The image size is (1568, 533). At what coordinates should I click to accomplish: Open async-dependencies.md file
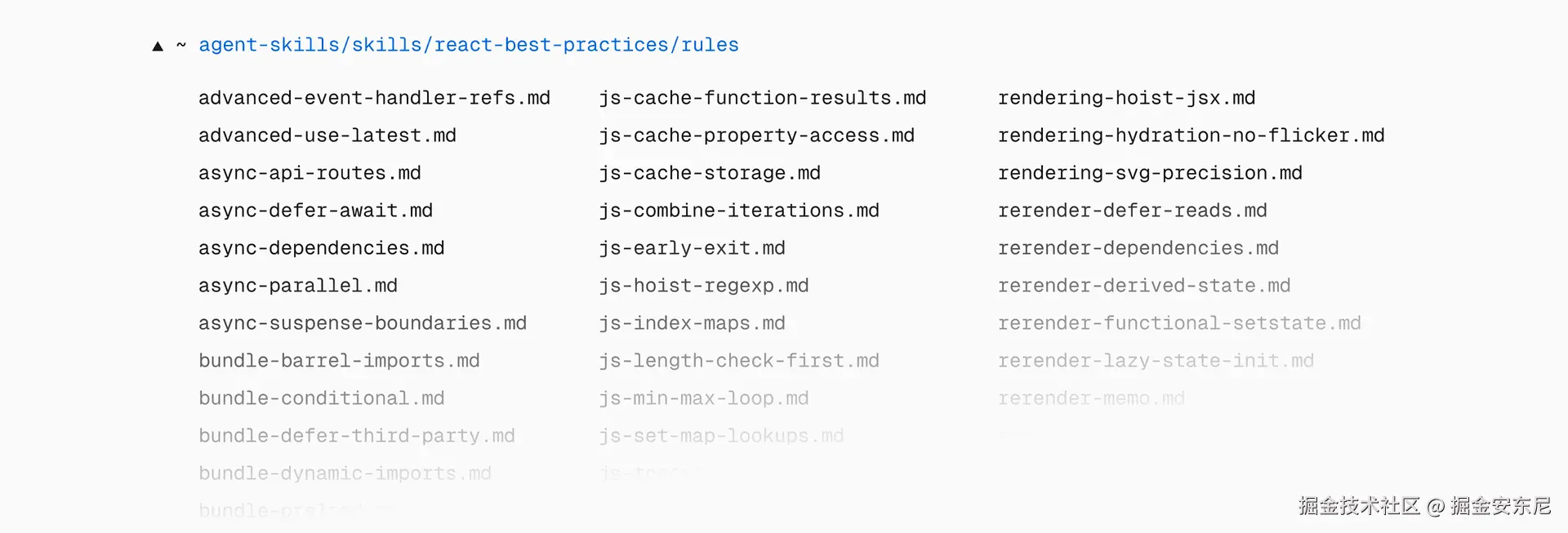321,248
